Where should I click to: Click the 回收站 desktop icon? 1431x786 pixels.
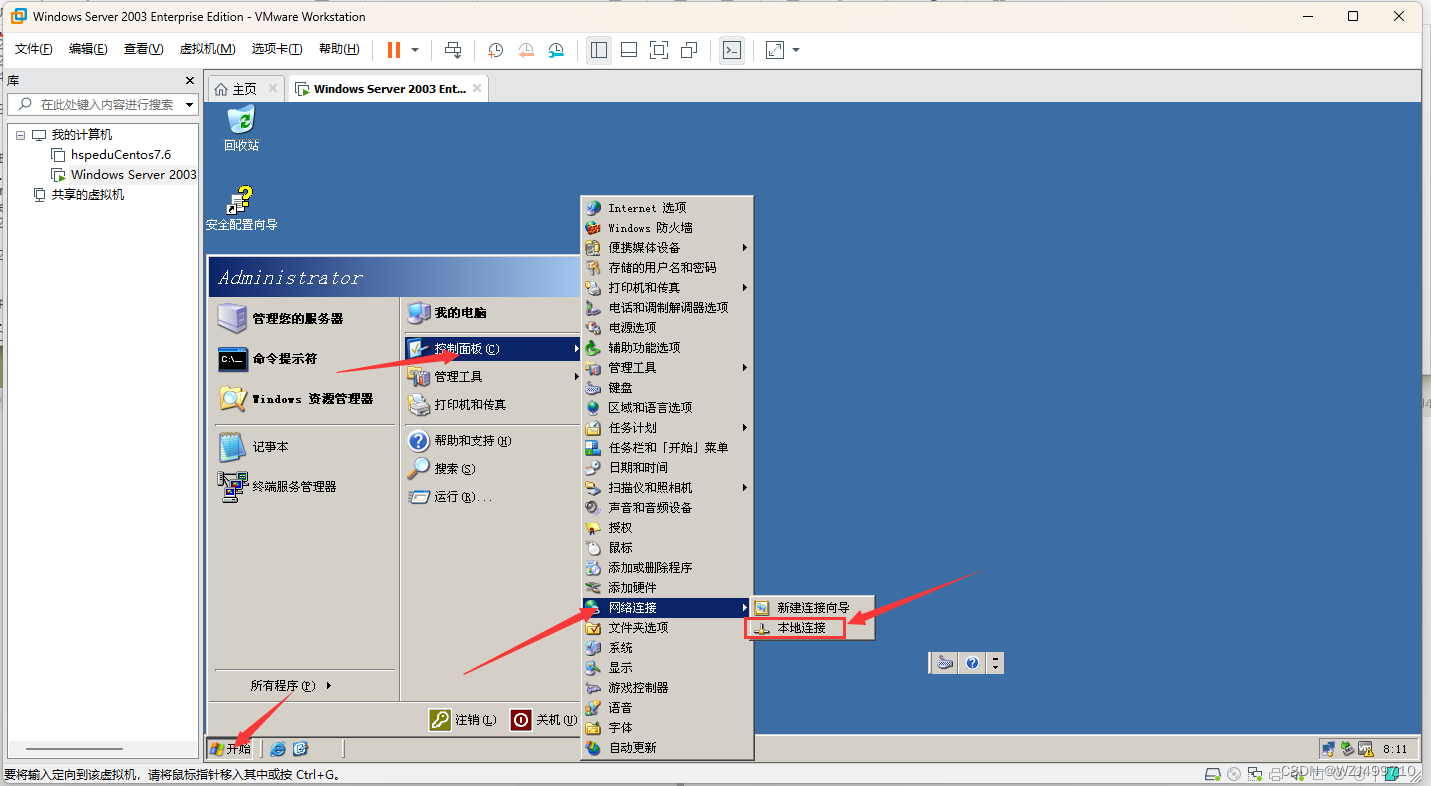point(241,129)
